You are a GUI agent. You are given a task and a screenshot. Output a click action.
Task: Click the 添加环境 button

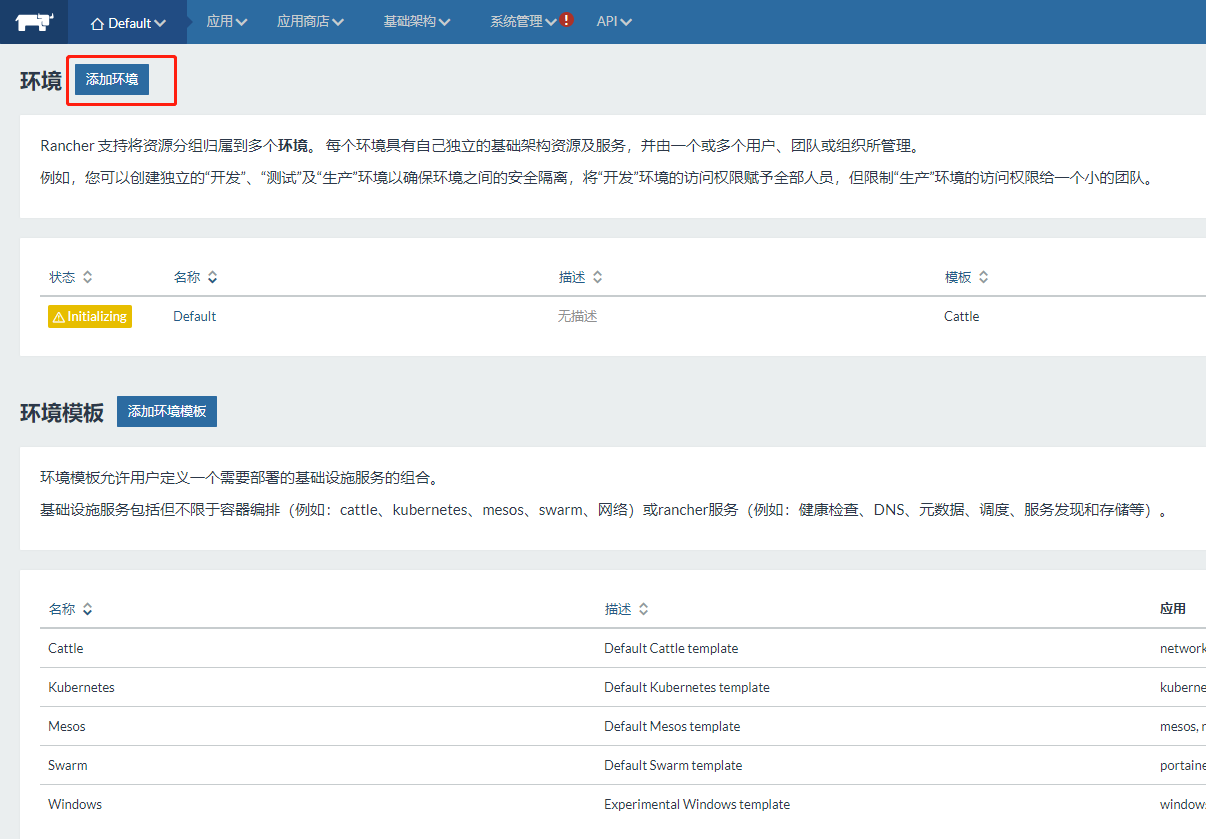click(112, 79)
